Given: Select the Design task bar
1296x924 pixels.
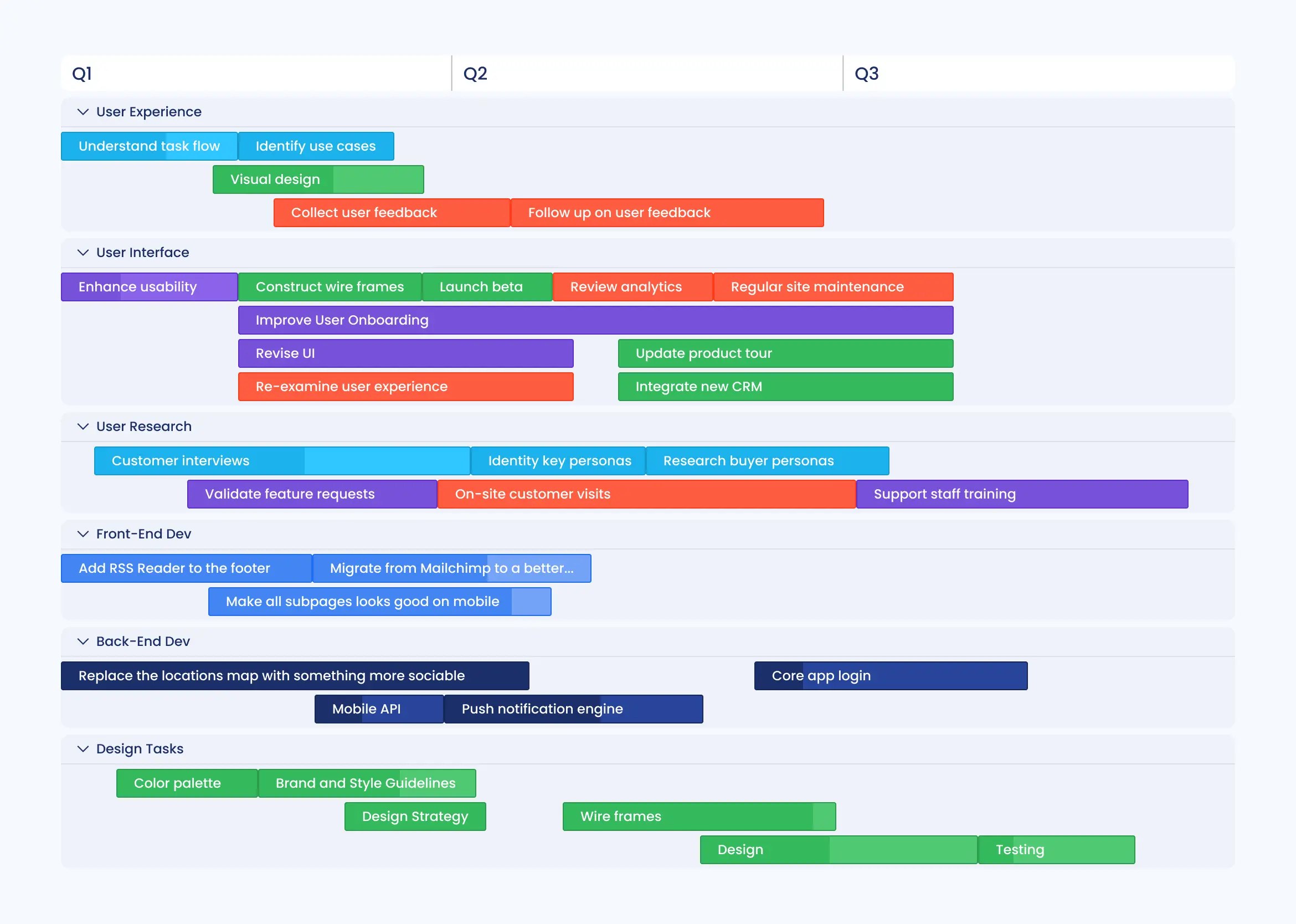Looking at the screenshot, I should [839, 850].
